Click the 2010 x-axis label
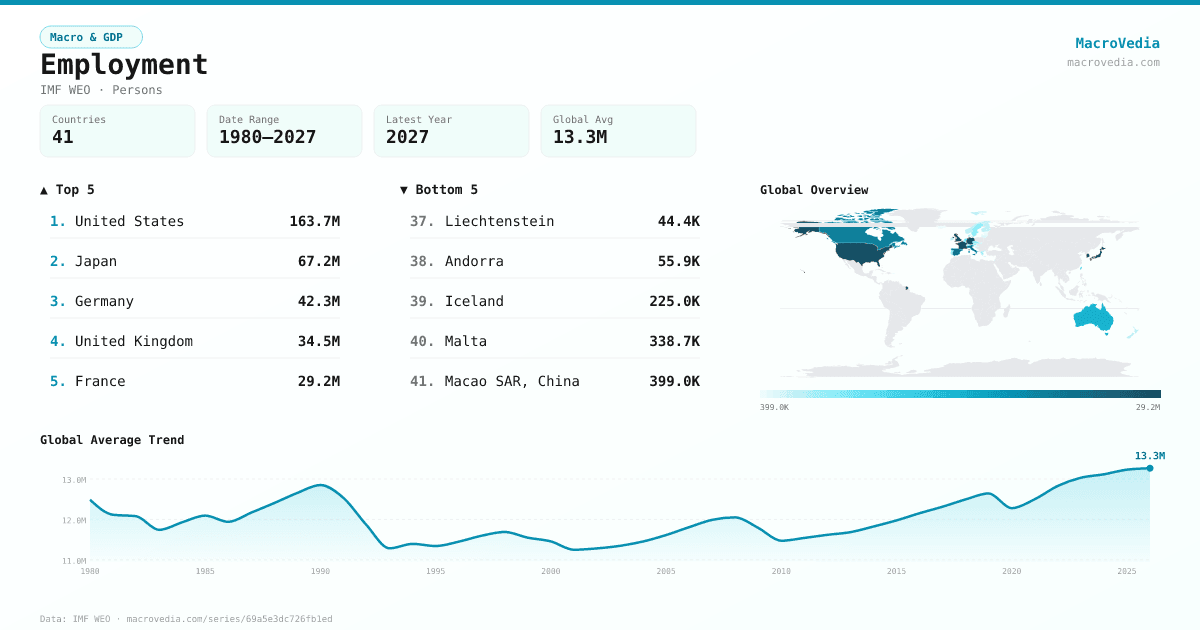 pyautogui.click(x=781, y=571)
